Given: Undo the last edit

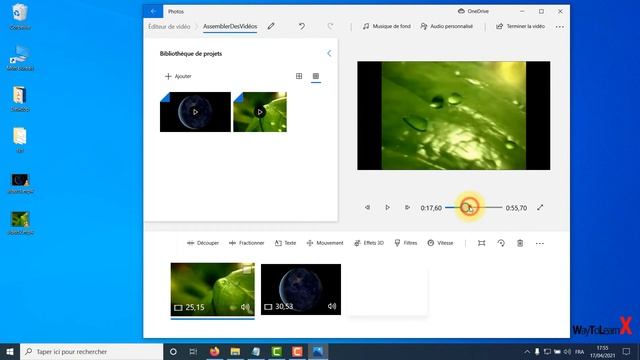Looking at the screenshot, I should point(302,27).
